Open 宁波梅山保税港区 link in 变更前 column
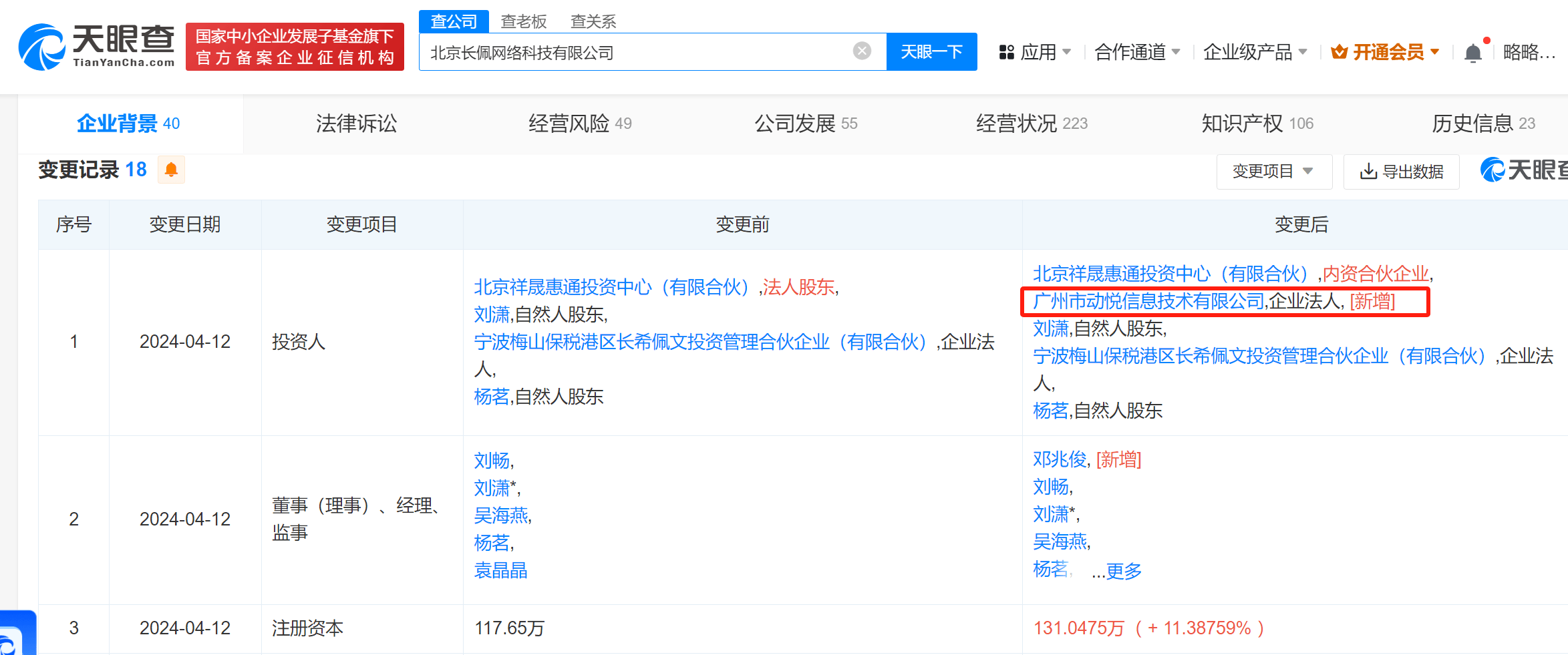 pos(703,342)
